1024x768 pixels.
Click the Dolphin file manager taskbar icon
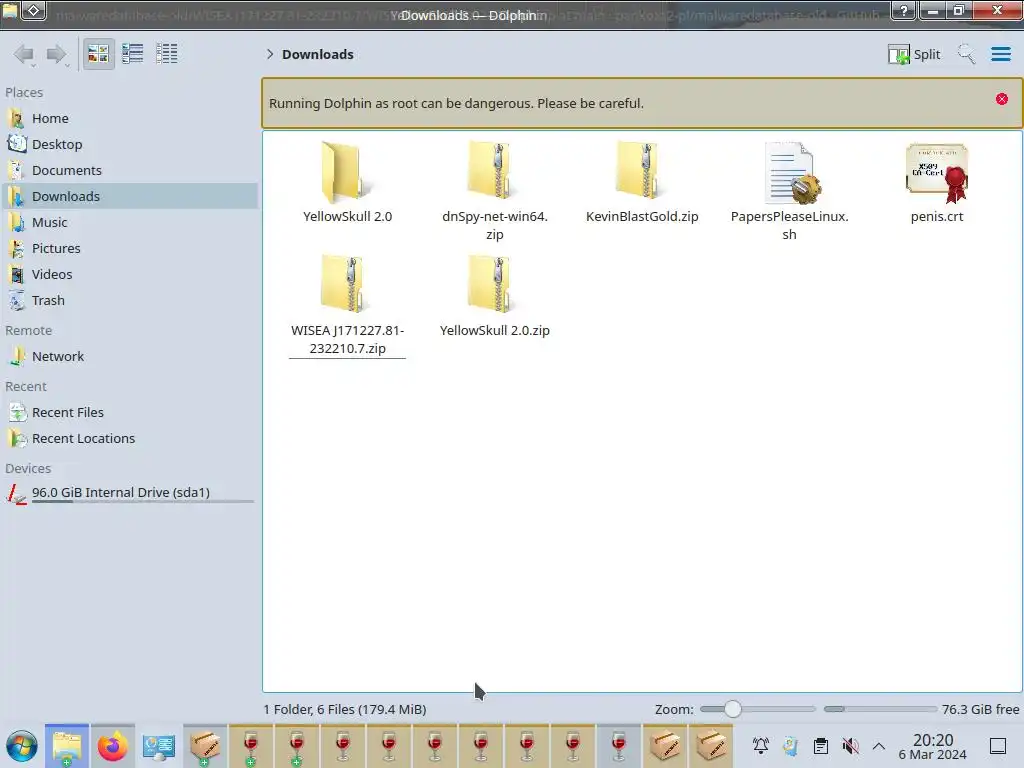(x=67, y=746)
